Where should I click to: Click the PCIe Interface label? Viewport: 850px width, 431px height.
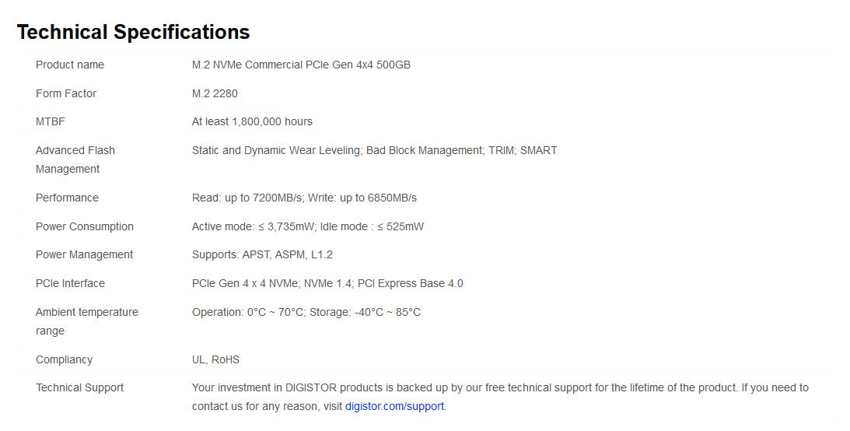[x=70, y=283]
